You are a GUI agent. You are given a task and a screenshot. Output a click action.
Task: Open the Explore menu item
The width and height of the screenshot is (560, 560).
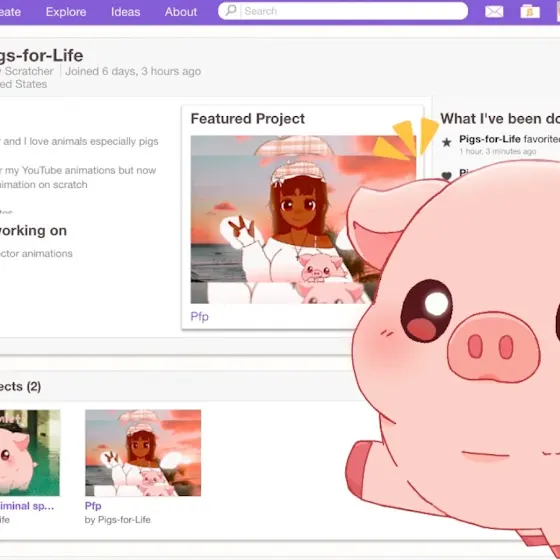[x=66, y=12]
